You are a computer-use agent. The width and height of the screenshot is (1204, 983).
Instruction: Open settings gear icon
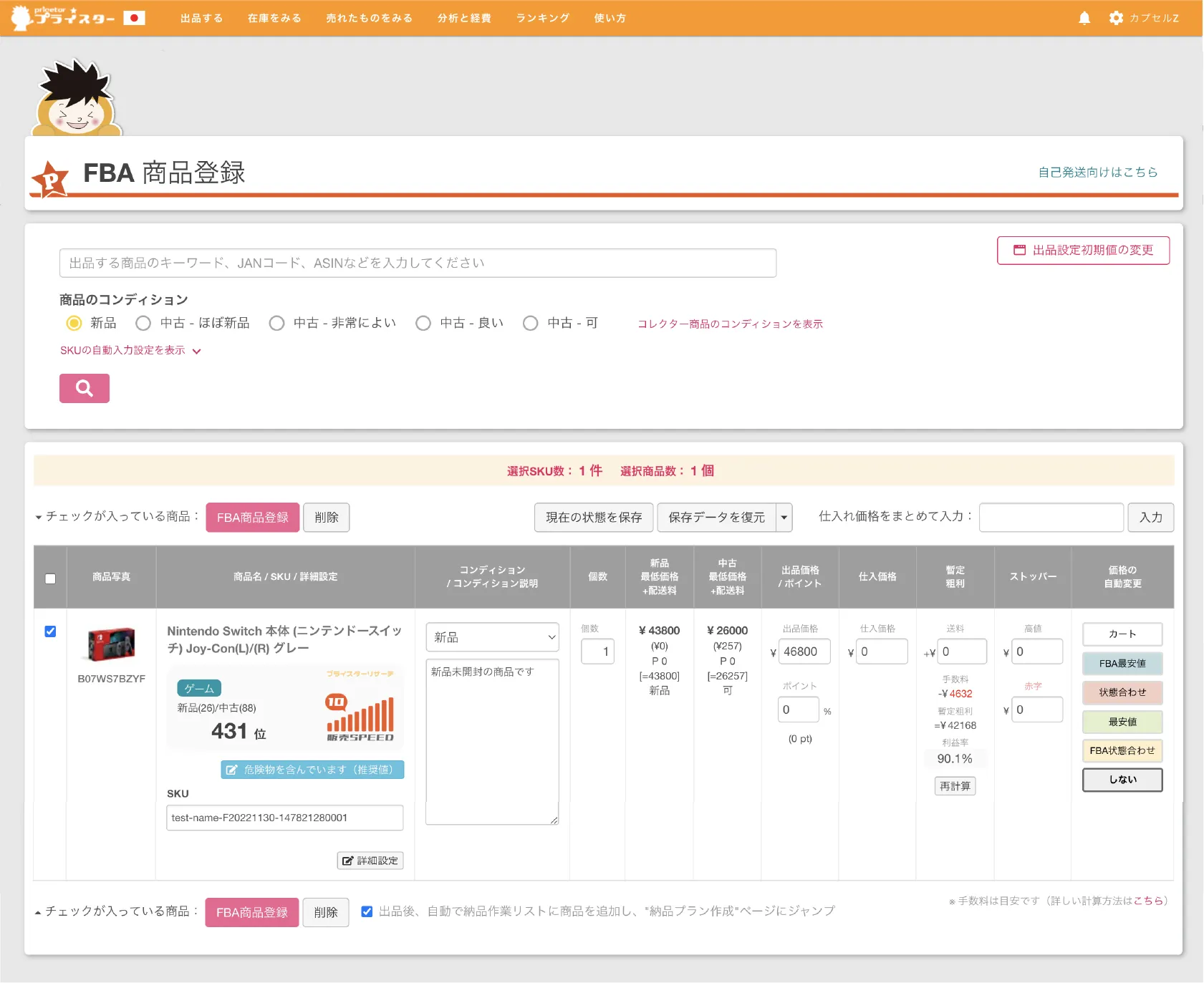[1116, 18]
